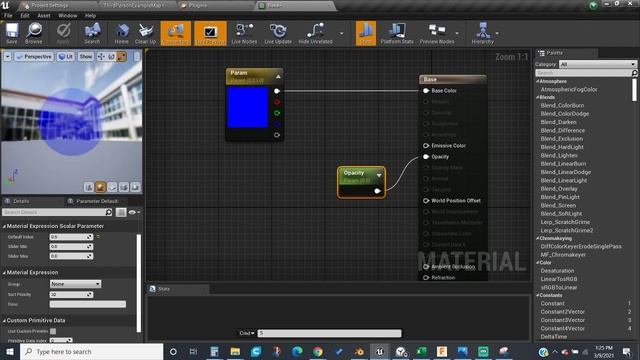The height and width of the screenshot is (360, 640).
Task: Collapse the Material Expression section
Action: 4,272
